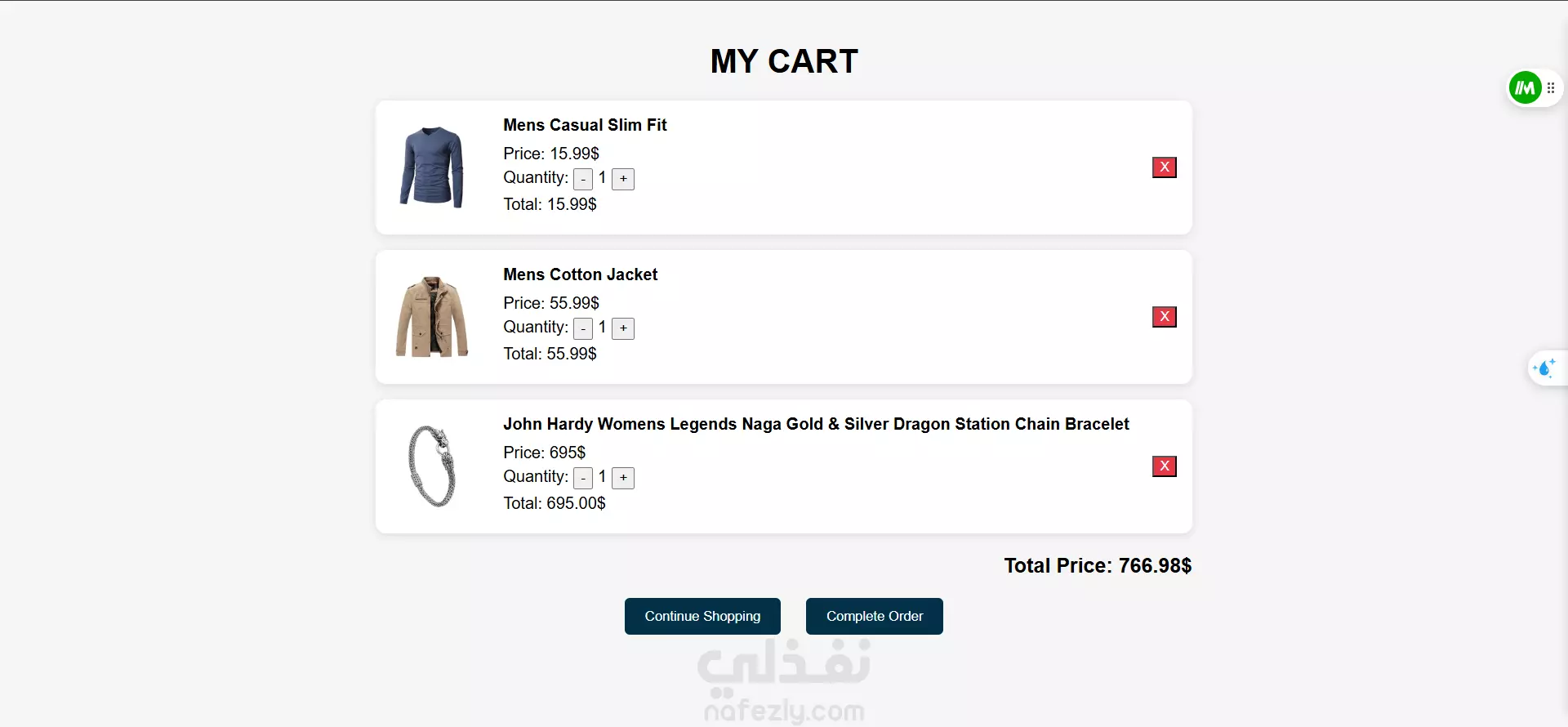The height and width of the screenshot is (727, 1568).
Task: Remove Mens Casual Slim Fit from cart
Action: pyautogui.click(x=1164, y=167)
